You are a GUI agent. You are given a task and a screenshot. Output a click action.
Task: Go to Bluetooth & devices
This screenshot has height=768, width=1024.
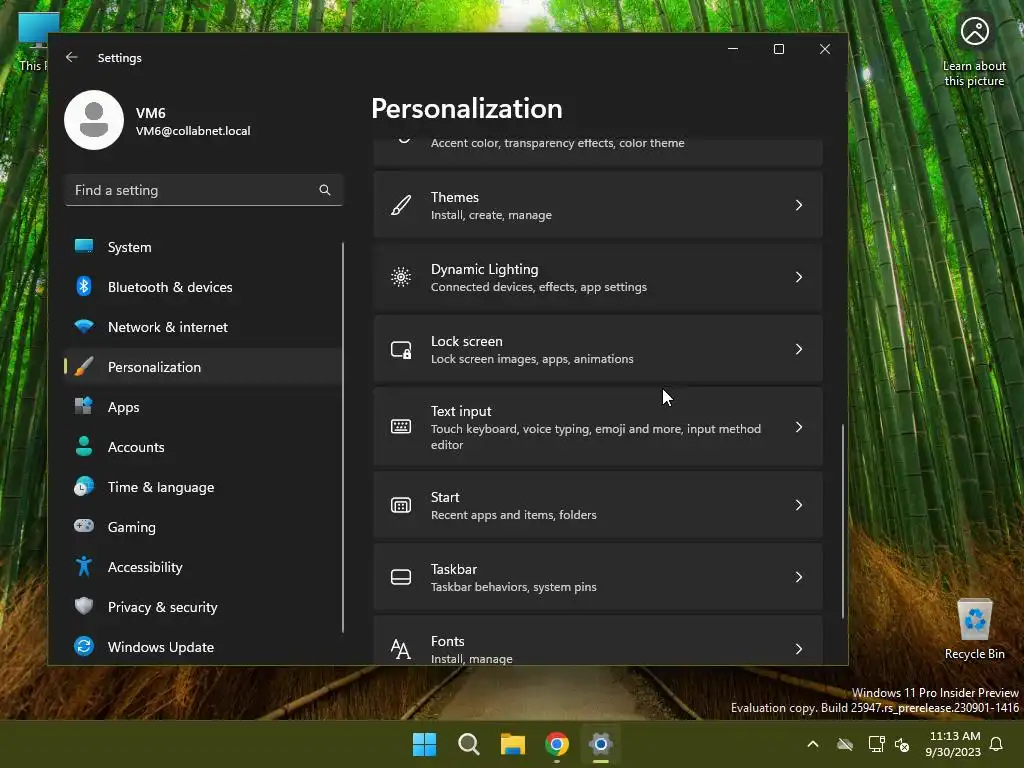coord(203,287)
